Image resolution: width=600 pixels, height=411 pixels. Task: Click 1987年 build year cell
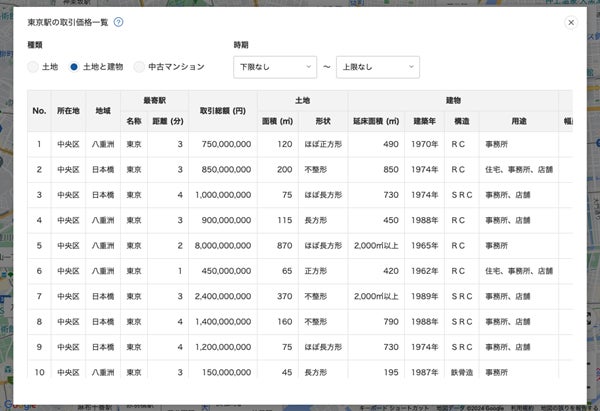tap(425, 372)
